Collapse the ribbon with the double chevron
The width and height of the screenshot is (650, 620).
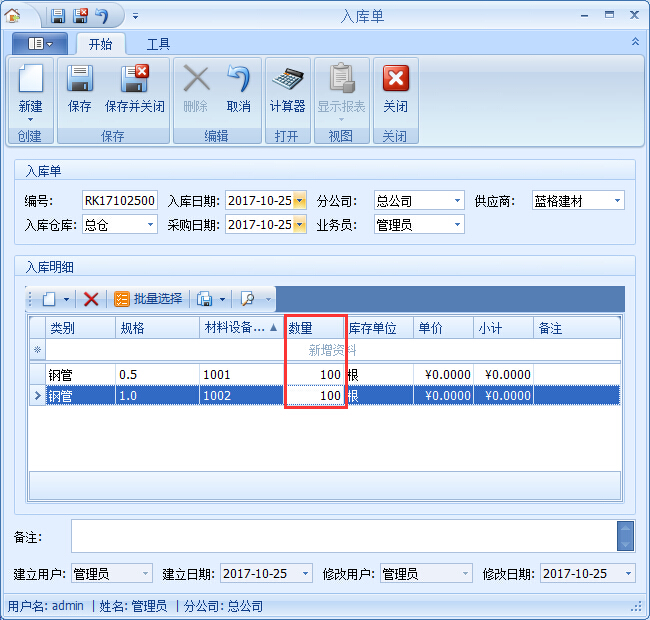point(635,41)
